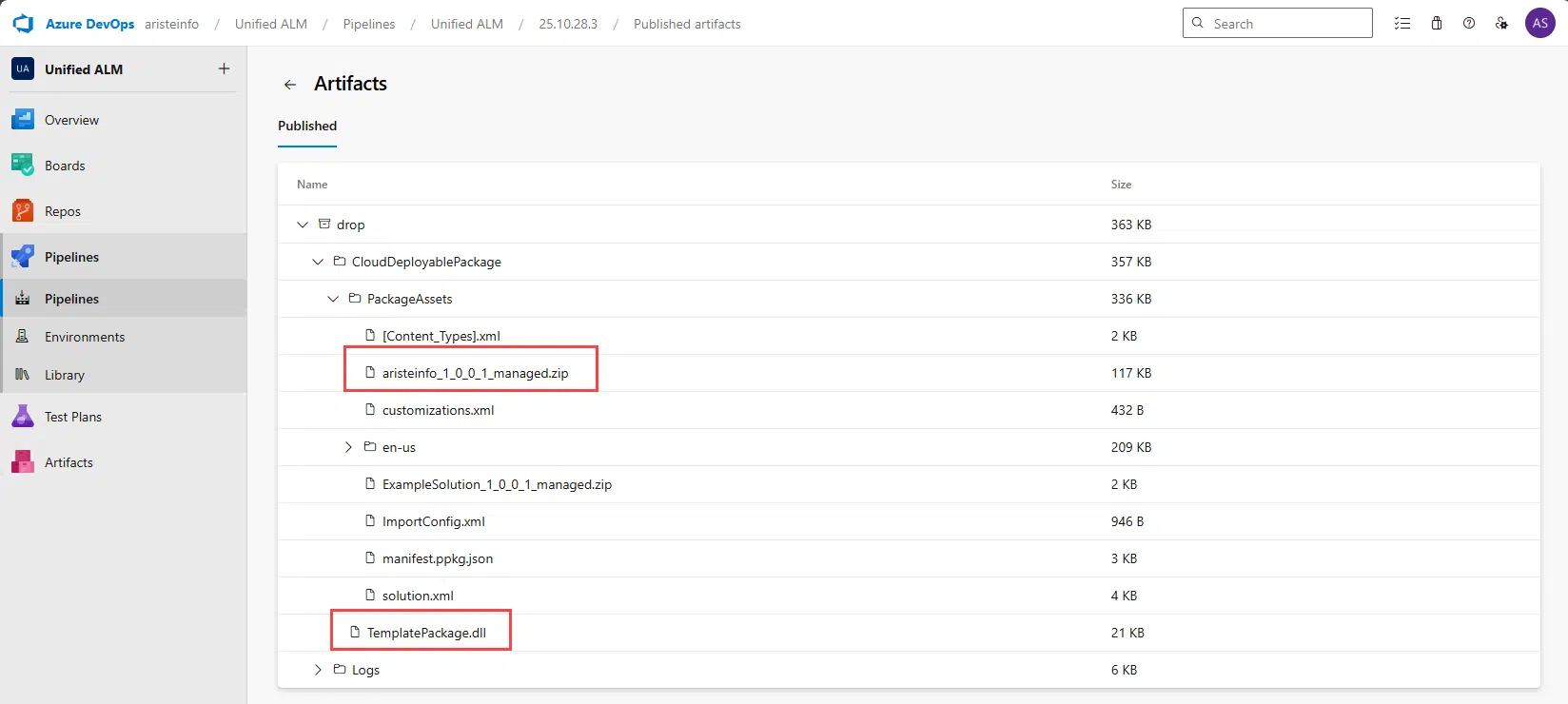Go to Library under Pipelines
This screenshot has width=1568, height=704.
point(65,375)
